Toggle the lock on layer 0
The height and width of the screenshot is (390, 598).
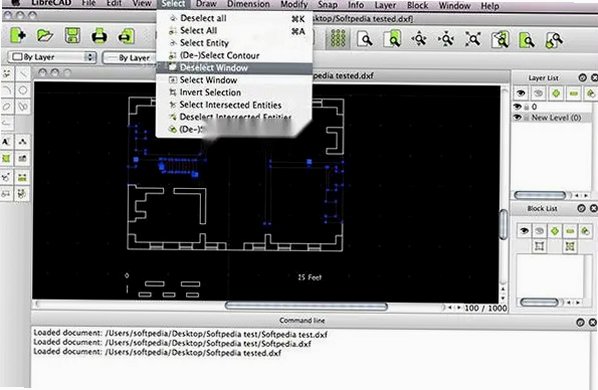526,107
